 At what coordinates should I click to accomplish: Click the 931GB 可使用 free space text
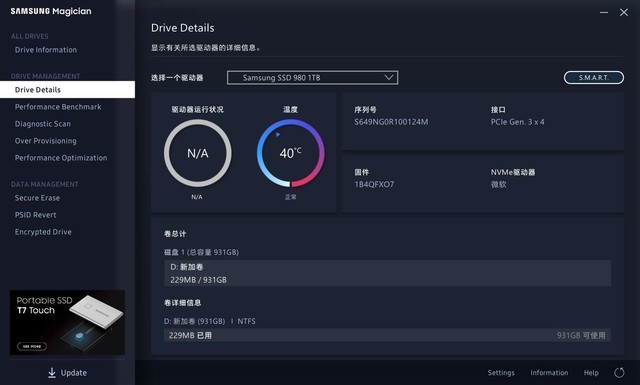(581, 335)
